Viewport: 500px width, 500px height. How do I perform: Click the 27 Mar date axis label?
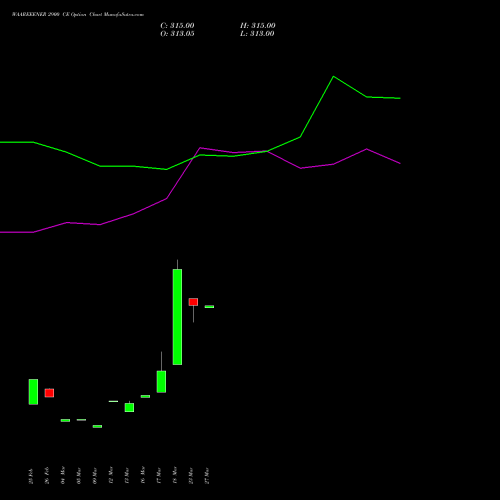click(207, 476)
